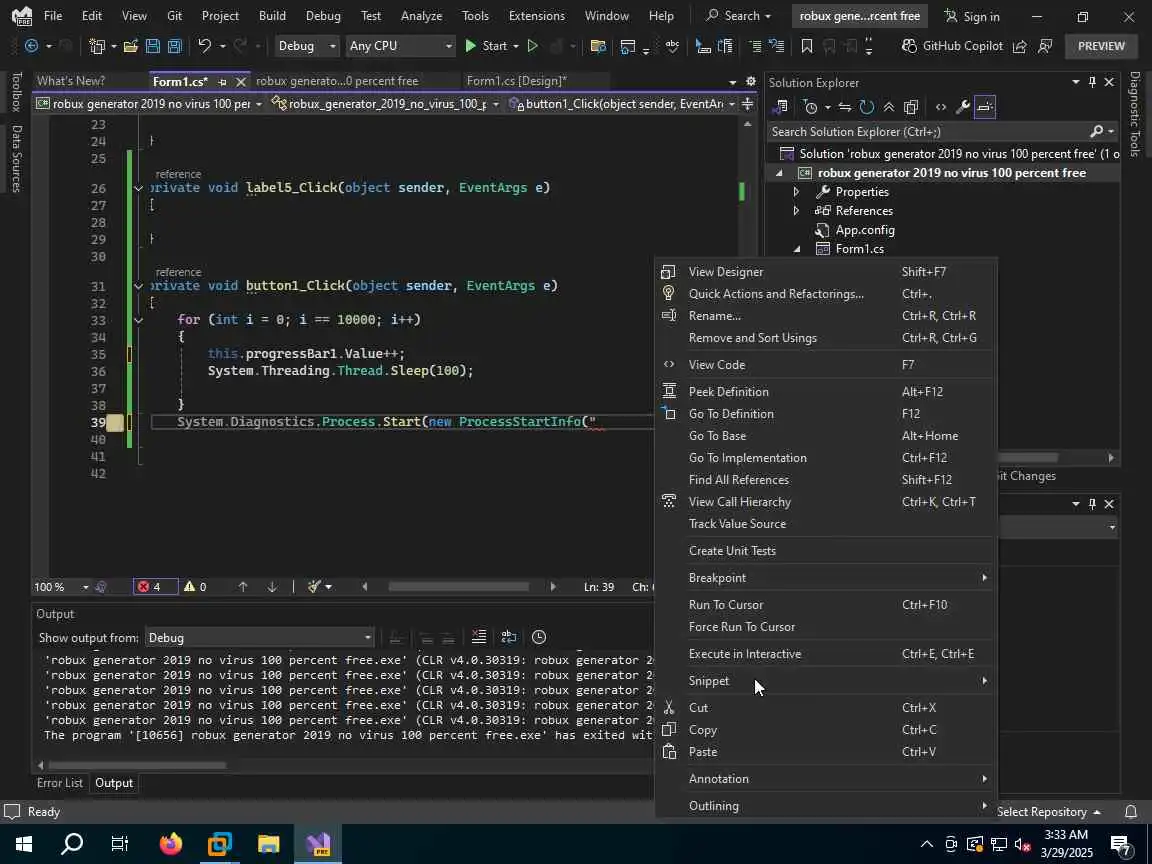Click the Undo arrow icon
This screenshot has height=864, width=1152.
[205, 46]
